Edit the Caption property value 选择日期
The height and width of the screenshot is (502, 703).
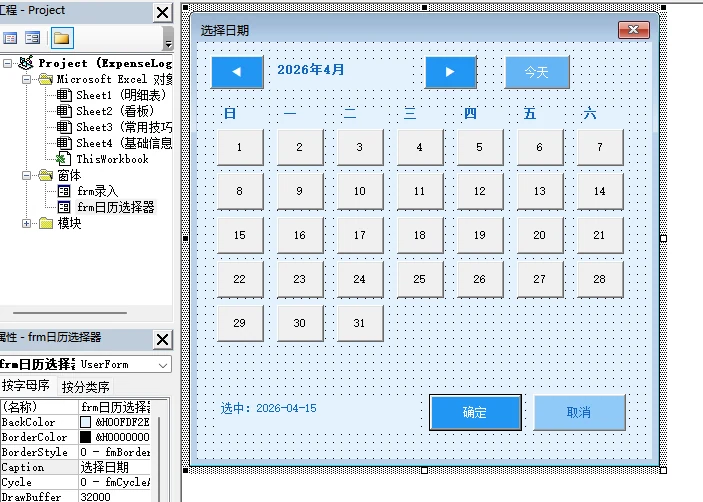[x=115, y=467]
